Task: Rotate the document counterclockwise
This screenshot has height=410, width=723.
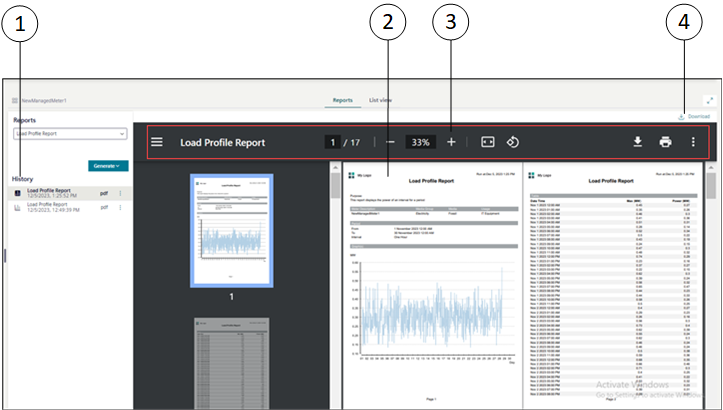Action: click(512, 142)
